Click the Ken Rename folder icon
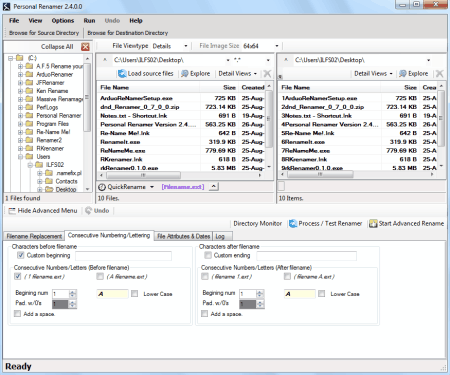 (29, 91)
